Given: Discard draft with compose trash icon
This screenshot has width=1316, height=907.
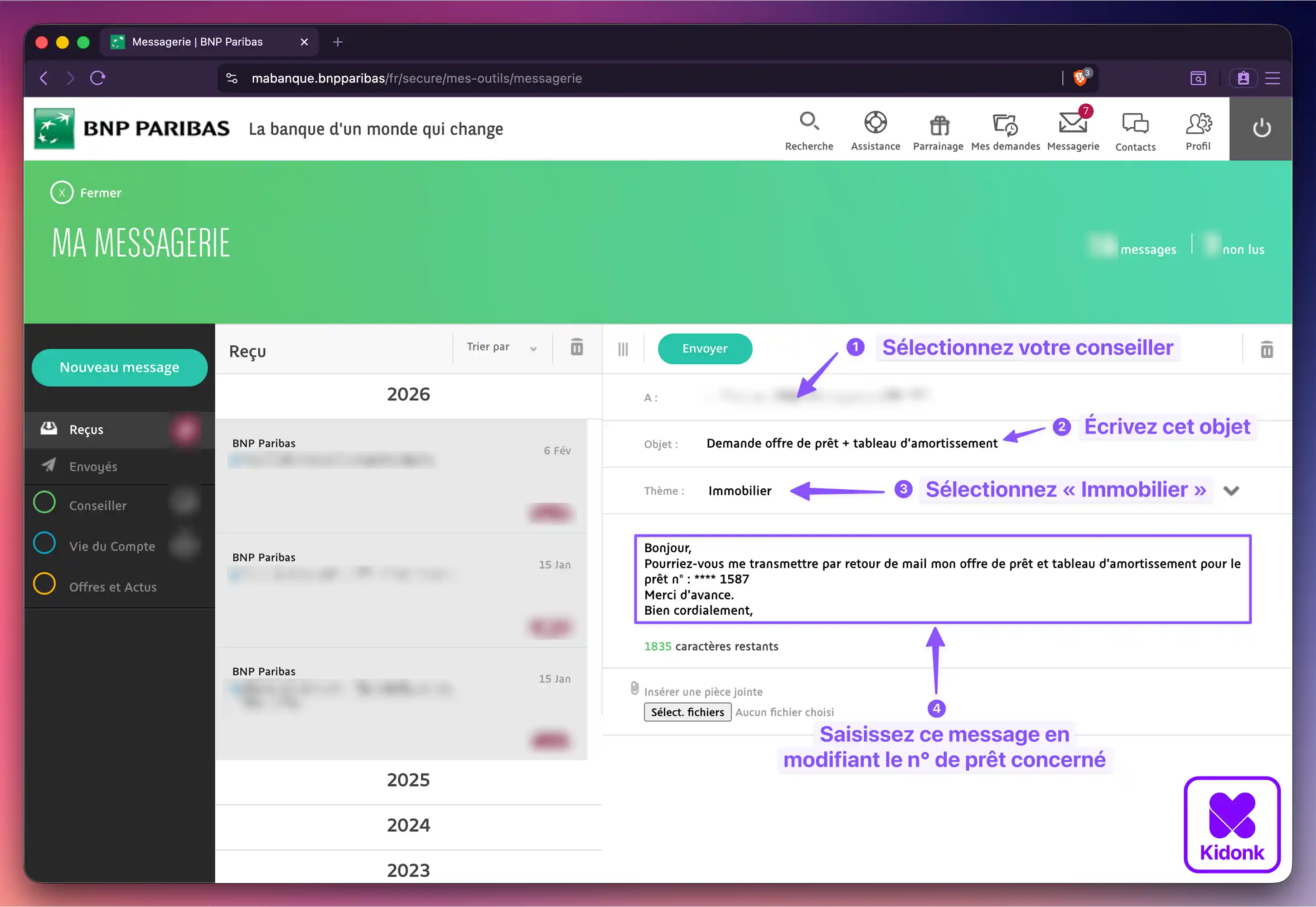Looking at the screenshot, I should pyautogui.click(x=1267, y=349).
